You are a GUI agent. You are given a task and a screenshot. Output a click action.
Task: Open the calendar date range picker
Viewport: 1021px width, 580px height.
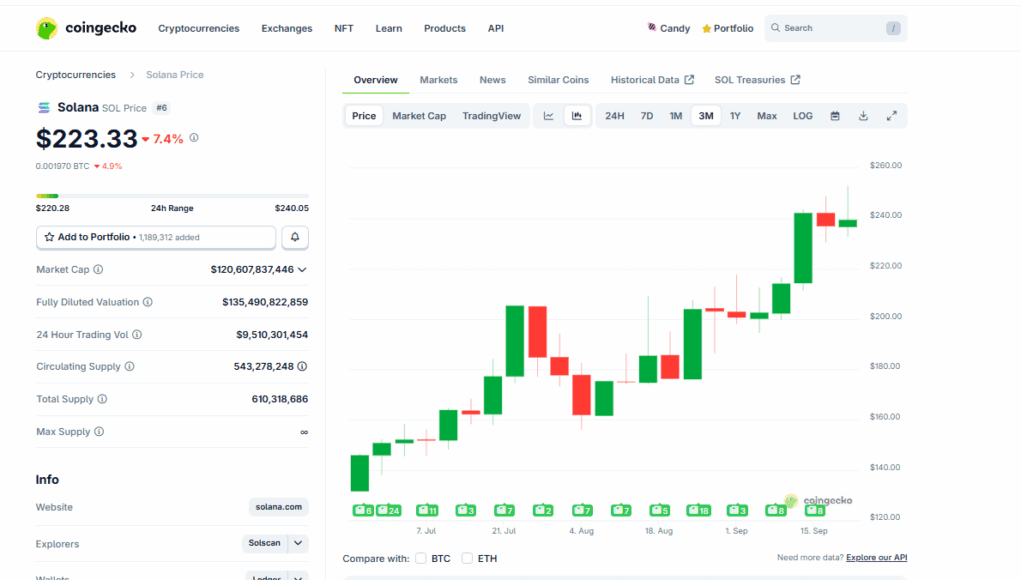click(835, 116)
